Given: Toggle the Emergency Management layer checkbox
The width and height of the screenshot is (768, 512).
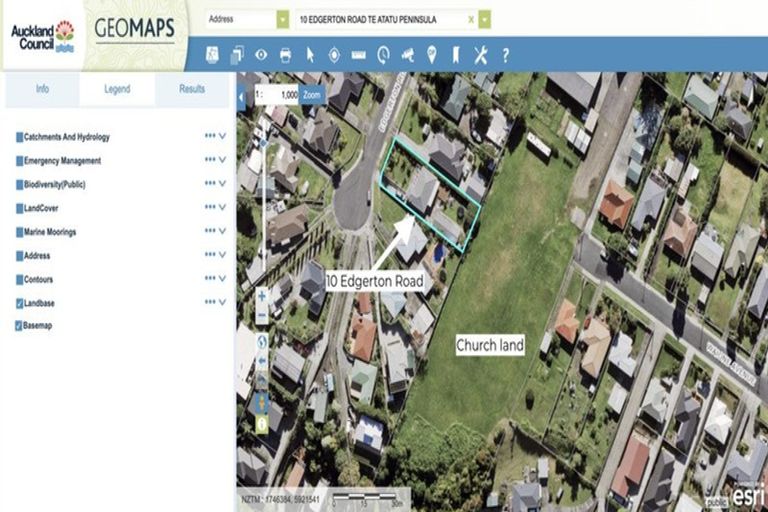Looking at the screenshot, I should click(20, 161).
